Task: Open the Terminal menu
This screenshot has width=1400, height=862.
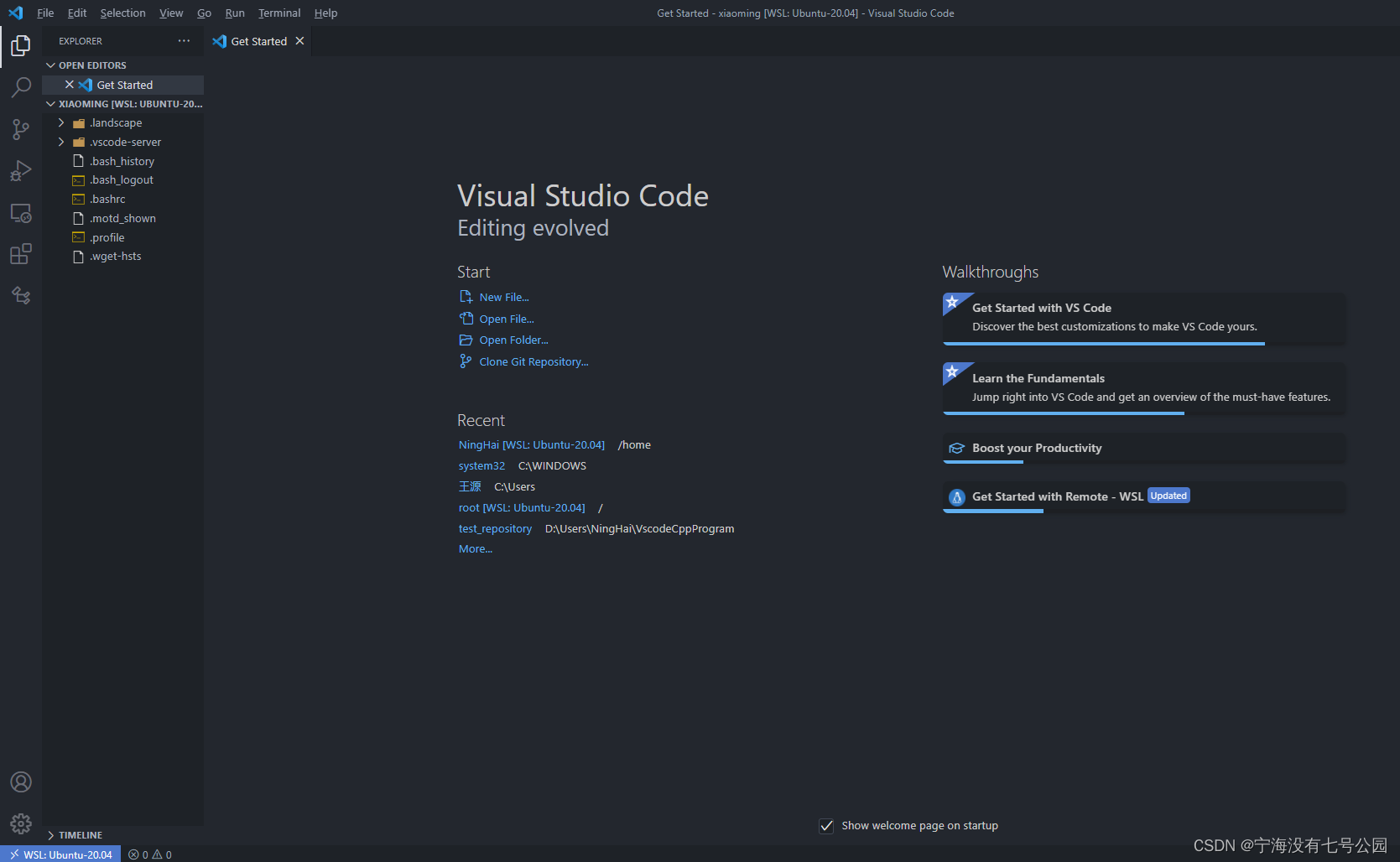Action: 279,13
